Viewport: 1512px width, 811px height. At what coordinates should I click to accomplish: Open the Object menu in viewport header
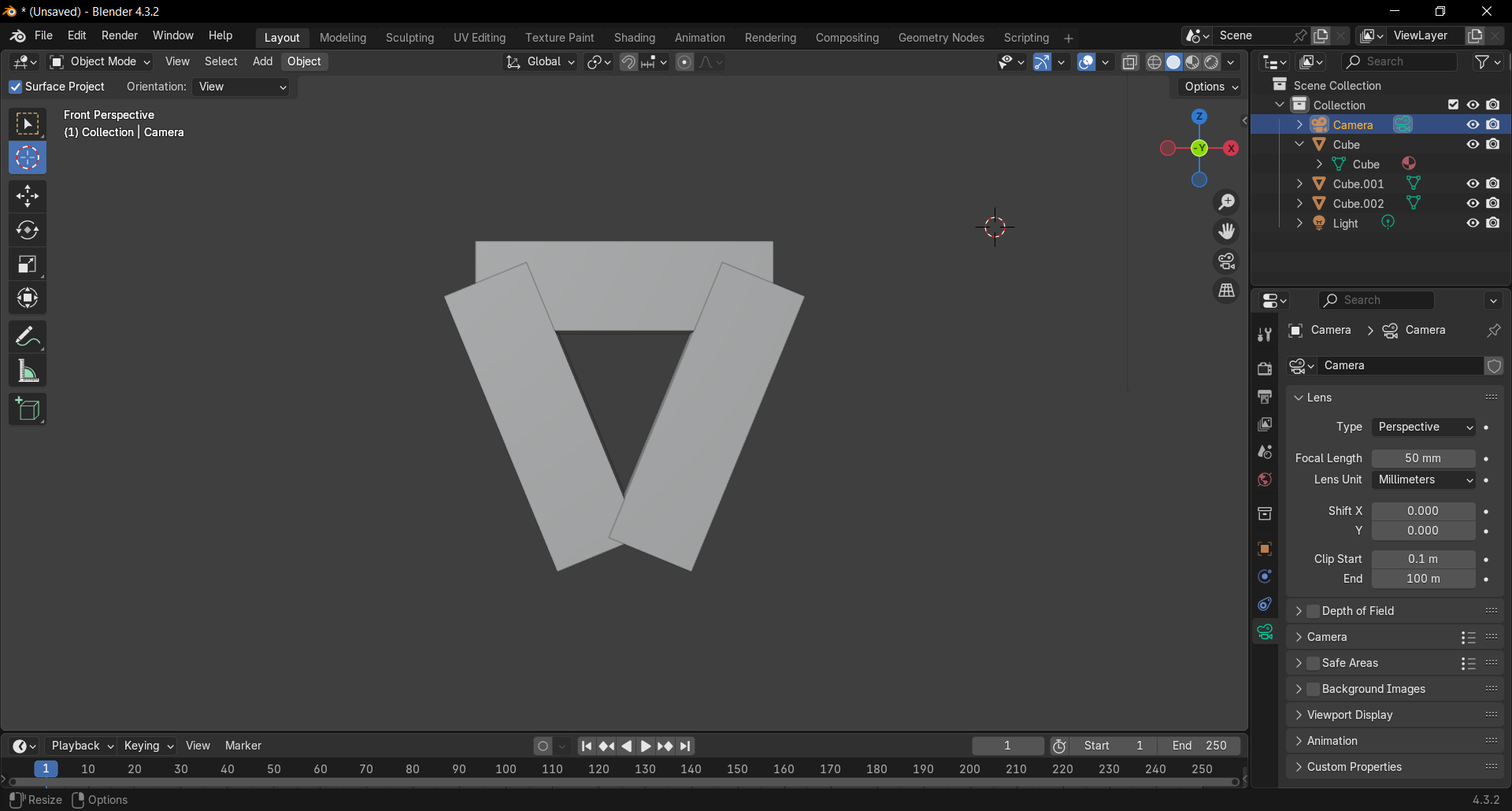tap(304, 61)
